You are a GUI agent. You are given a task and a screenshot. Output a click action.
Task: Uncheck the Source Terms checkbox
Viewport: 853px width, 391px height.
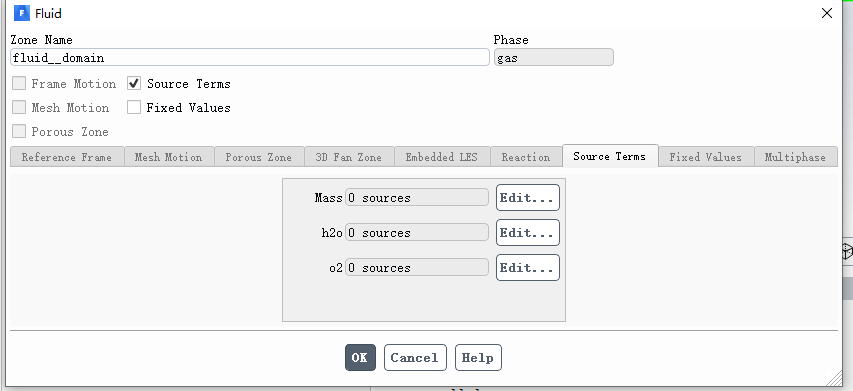click(134, 83)
